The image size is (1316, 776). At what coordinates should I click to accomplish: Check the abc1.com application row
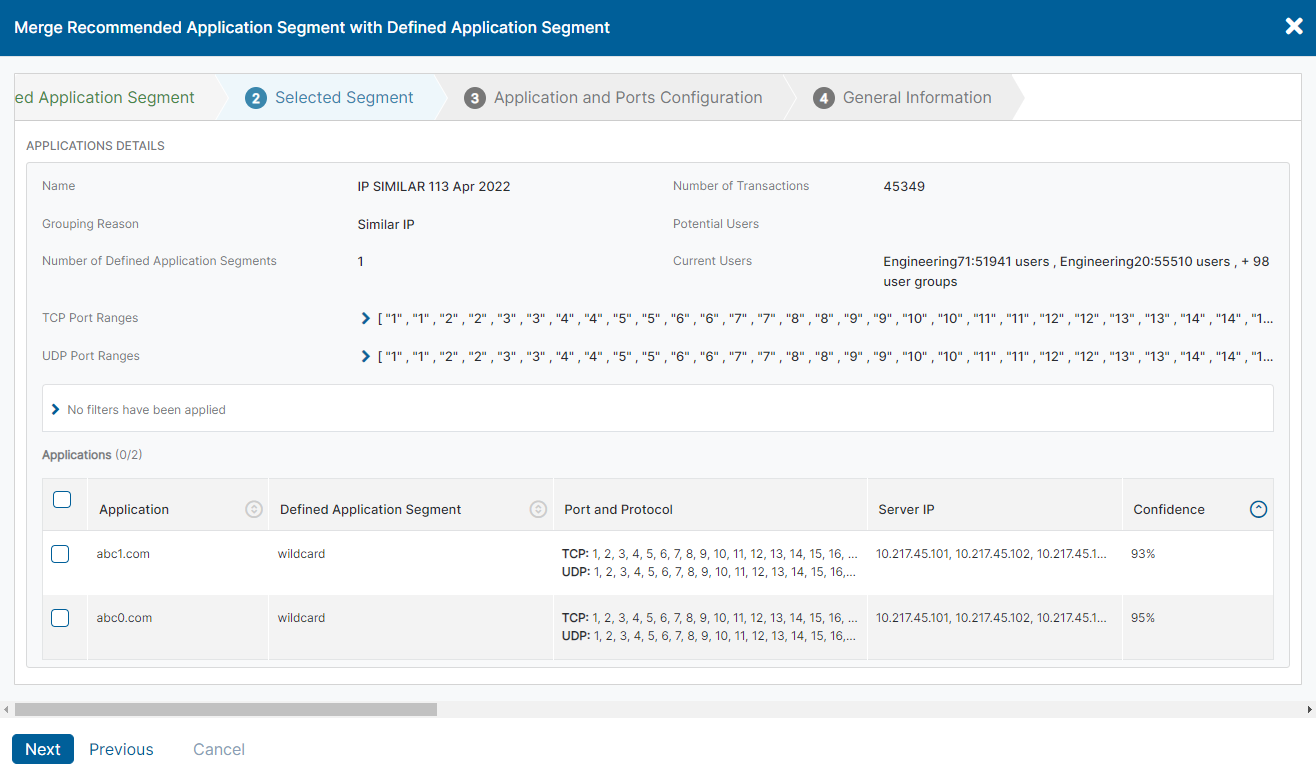[x=59, y=553]
